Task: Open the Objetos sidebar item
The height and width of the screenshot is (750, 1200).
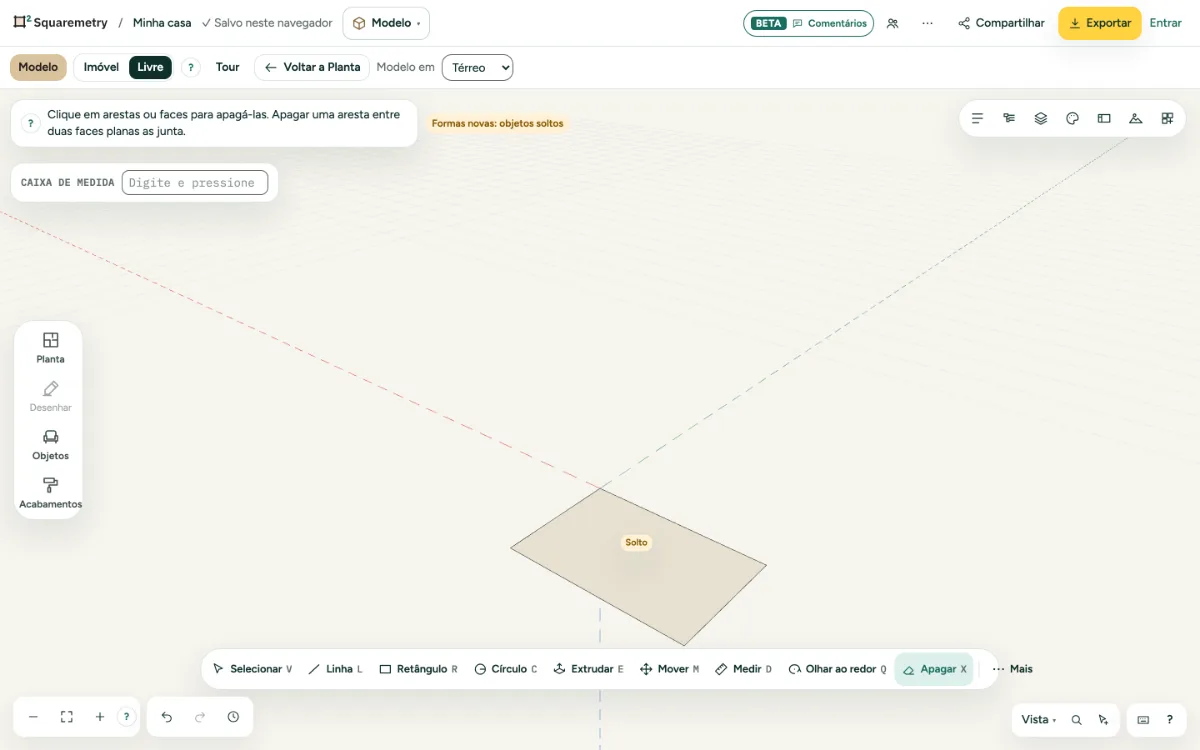Action: (50, 445)
